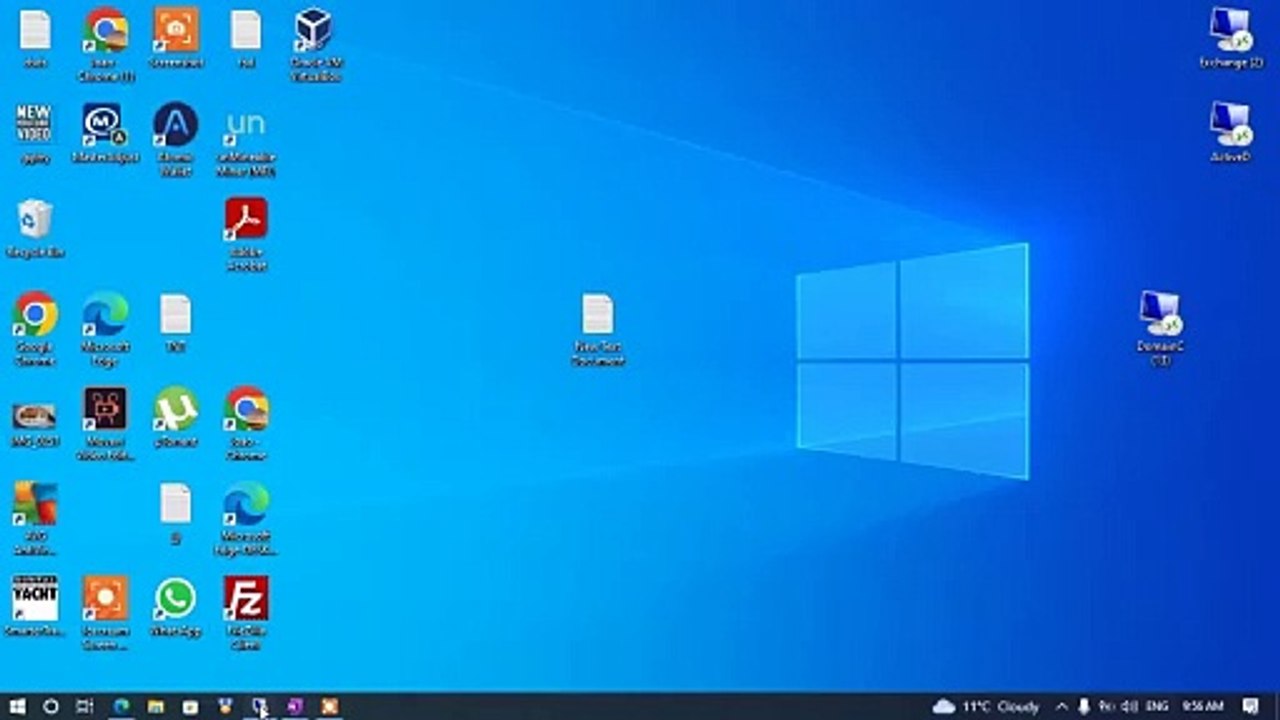Open the notification Action Center icon

pos(1251,706)
